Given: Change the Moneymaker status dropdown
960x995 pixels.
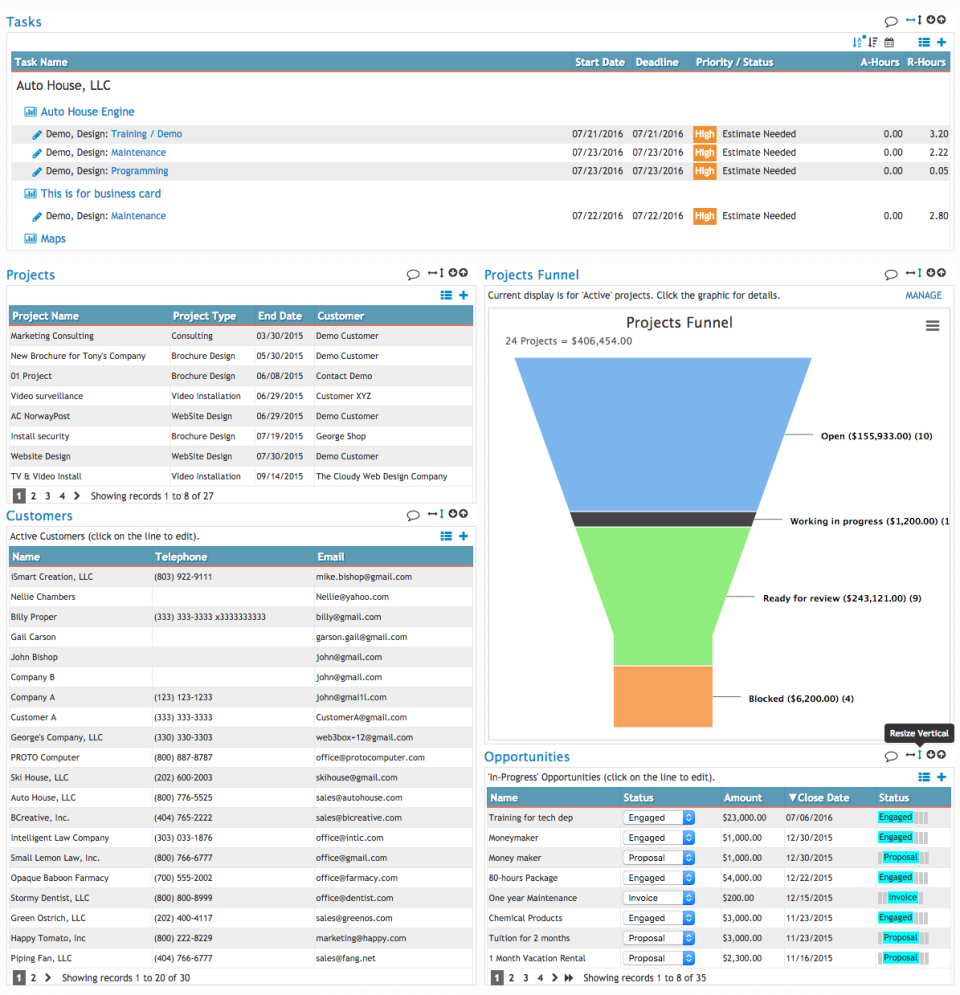Looking at the screenshot, I should pos(658,837).
